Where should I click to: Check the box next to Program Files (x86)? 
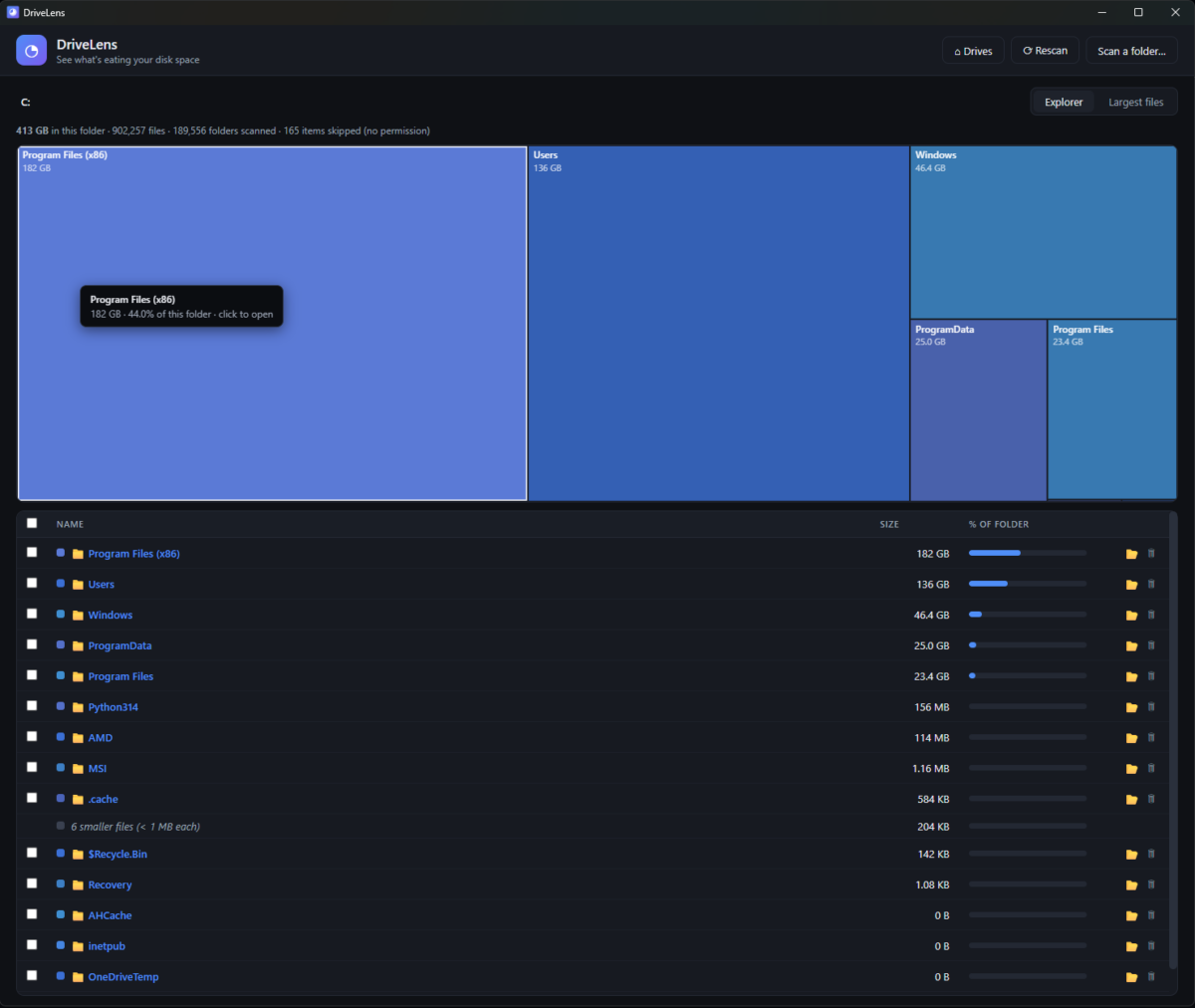(x=32, y=553)
